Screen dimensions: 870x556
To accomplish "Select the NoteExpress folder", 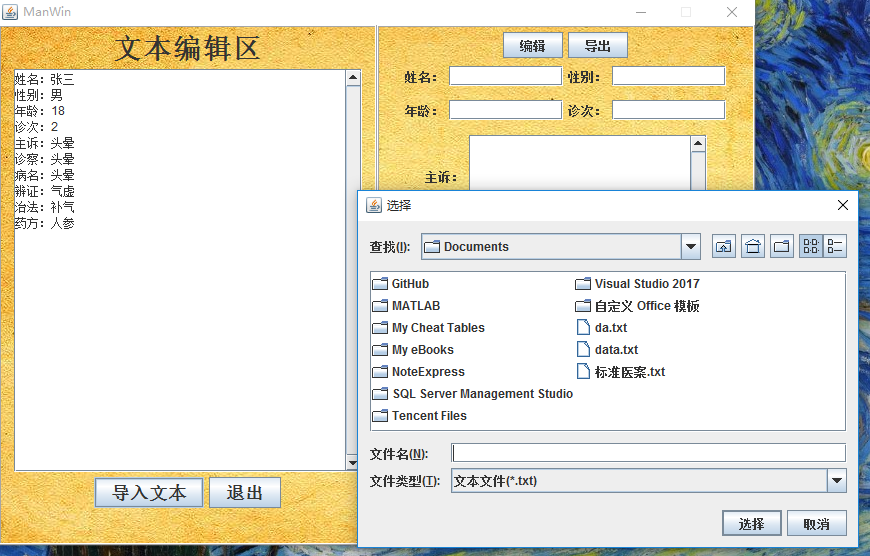I will click(419, 372).
